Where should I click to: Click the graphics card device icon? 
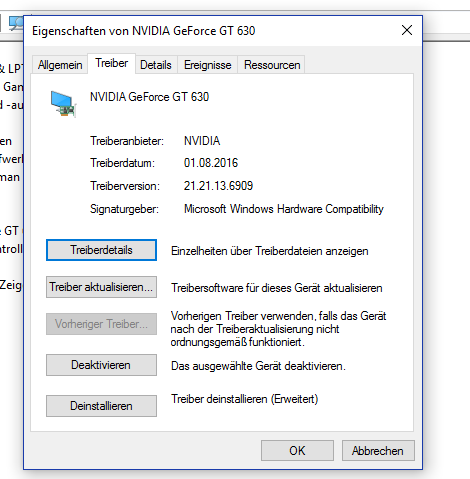click(63, 104)
